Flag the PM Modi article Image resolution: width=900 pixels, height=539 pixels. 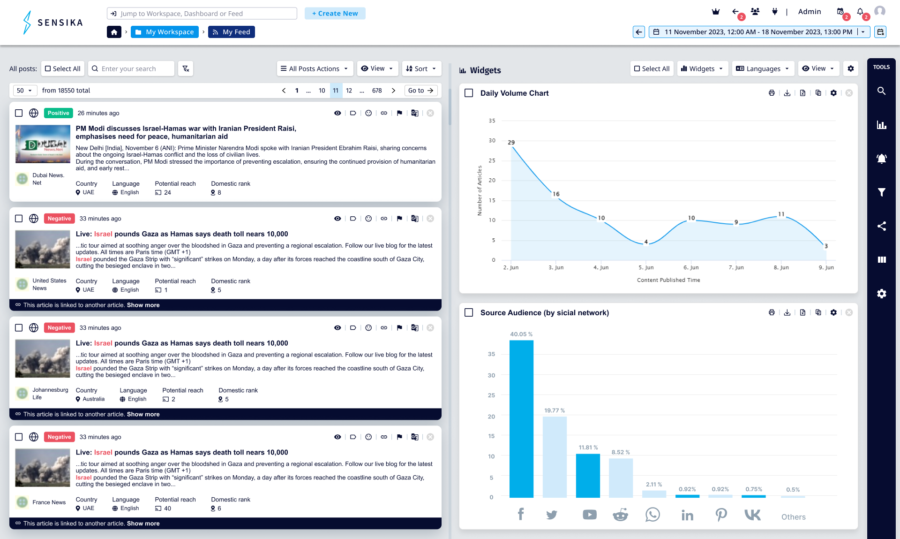coord(399,113)
